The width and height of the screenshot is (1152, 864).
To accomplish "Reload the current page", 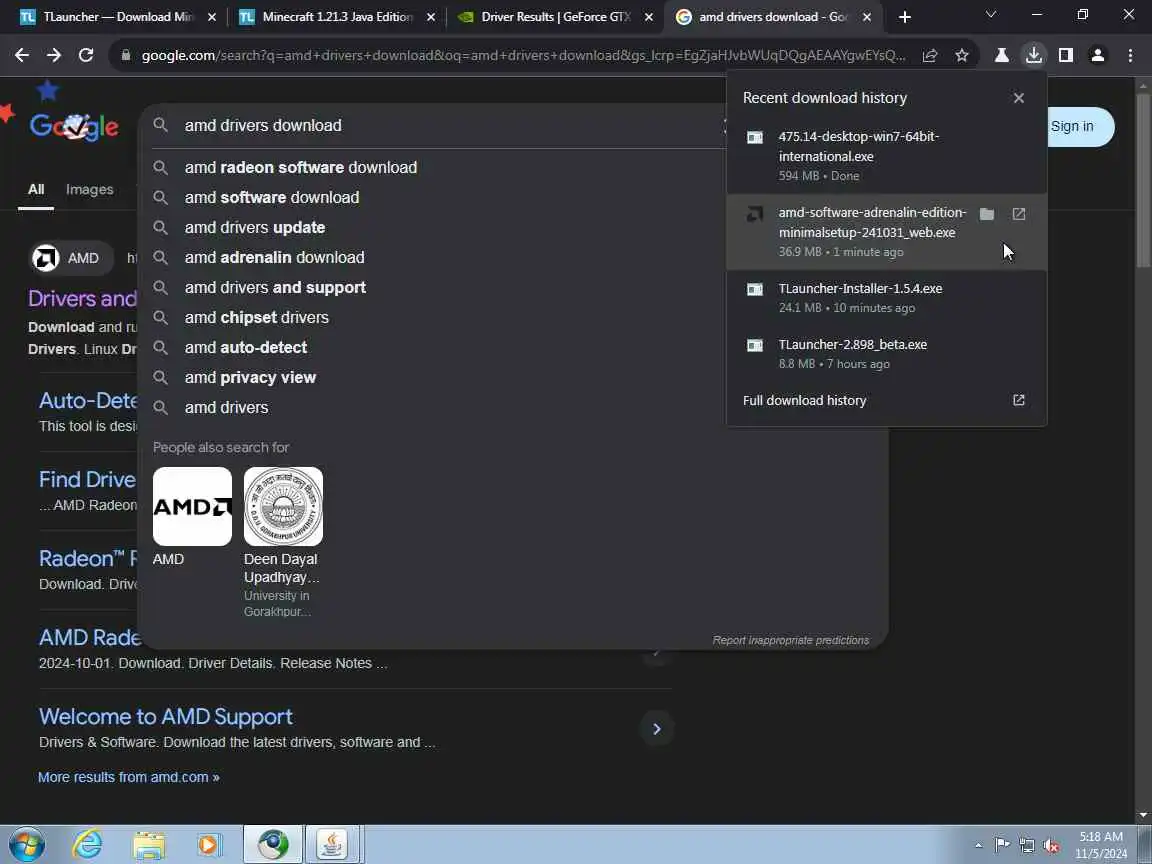I will coord(86,55).
